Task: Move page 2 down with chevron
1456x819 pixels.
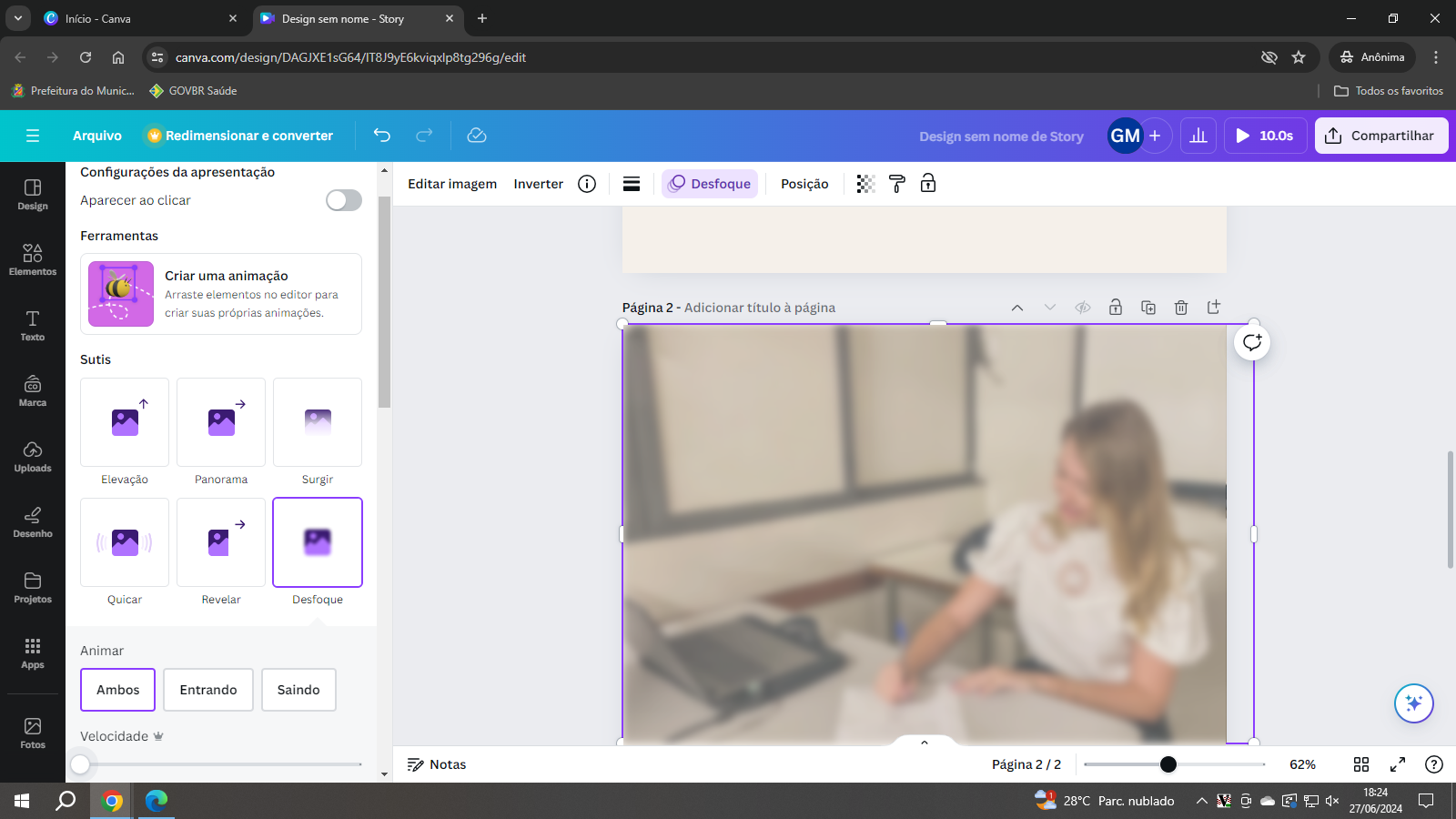Action: pos(1050,308)
